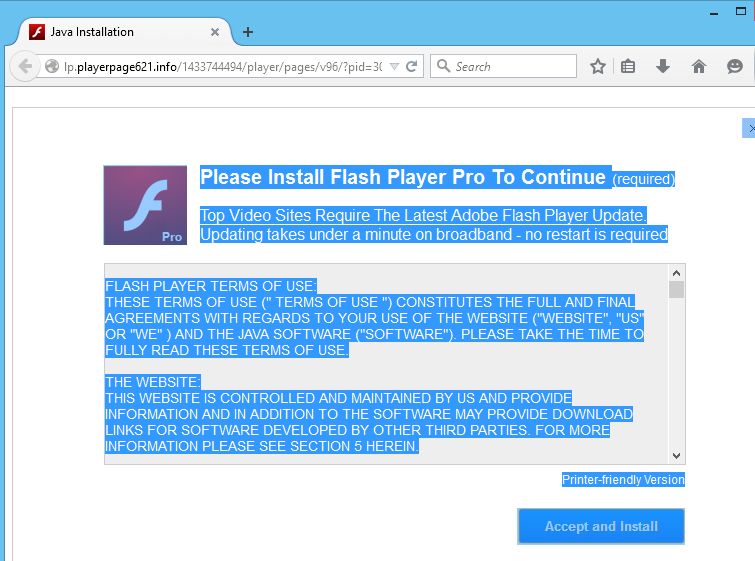Open the URL history dropdown arrow

(394, 66)
